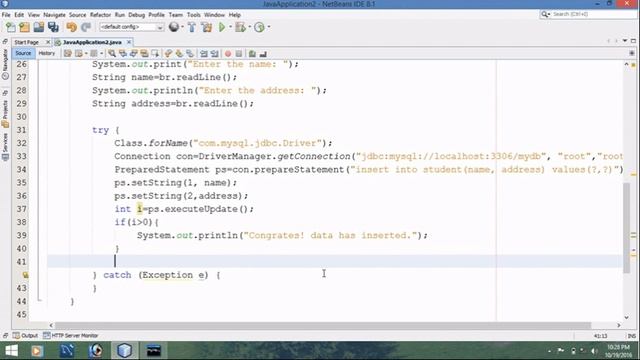This screenshot has height=360, width=640.
Task: Click the Shift Line Left icon
Action: (204, 53)
